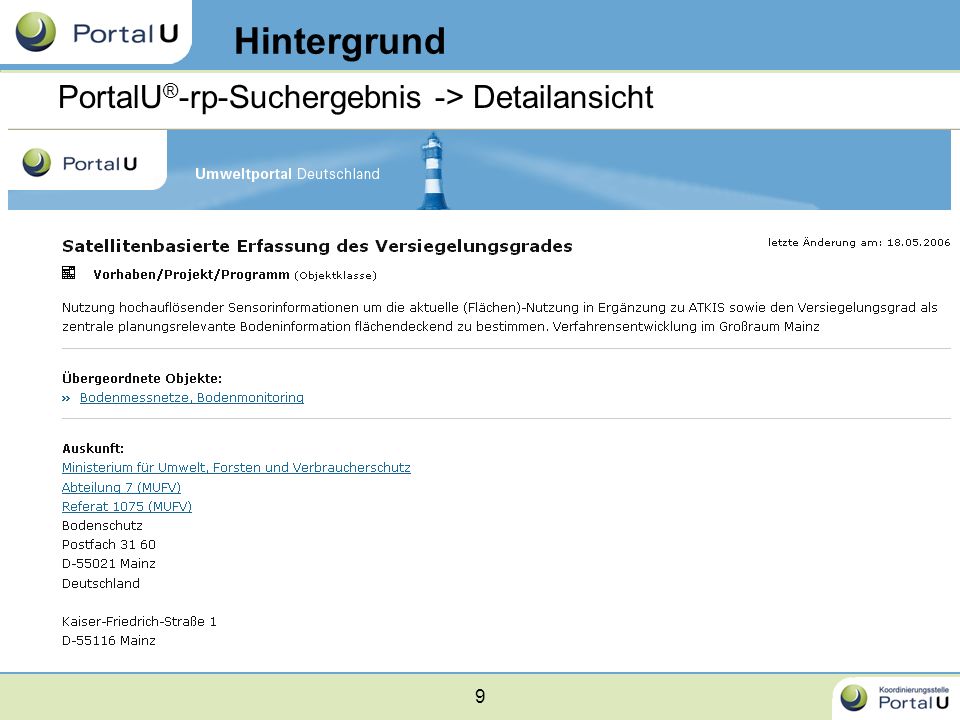Follow the Referat 1075 (MUFV) link
The width and height of the screenshot is (960, 720).
point(127,506)
